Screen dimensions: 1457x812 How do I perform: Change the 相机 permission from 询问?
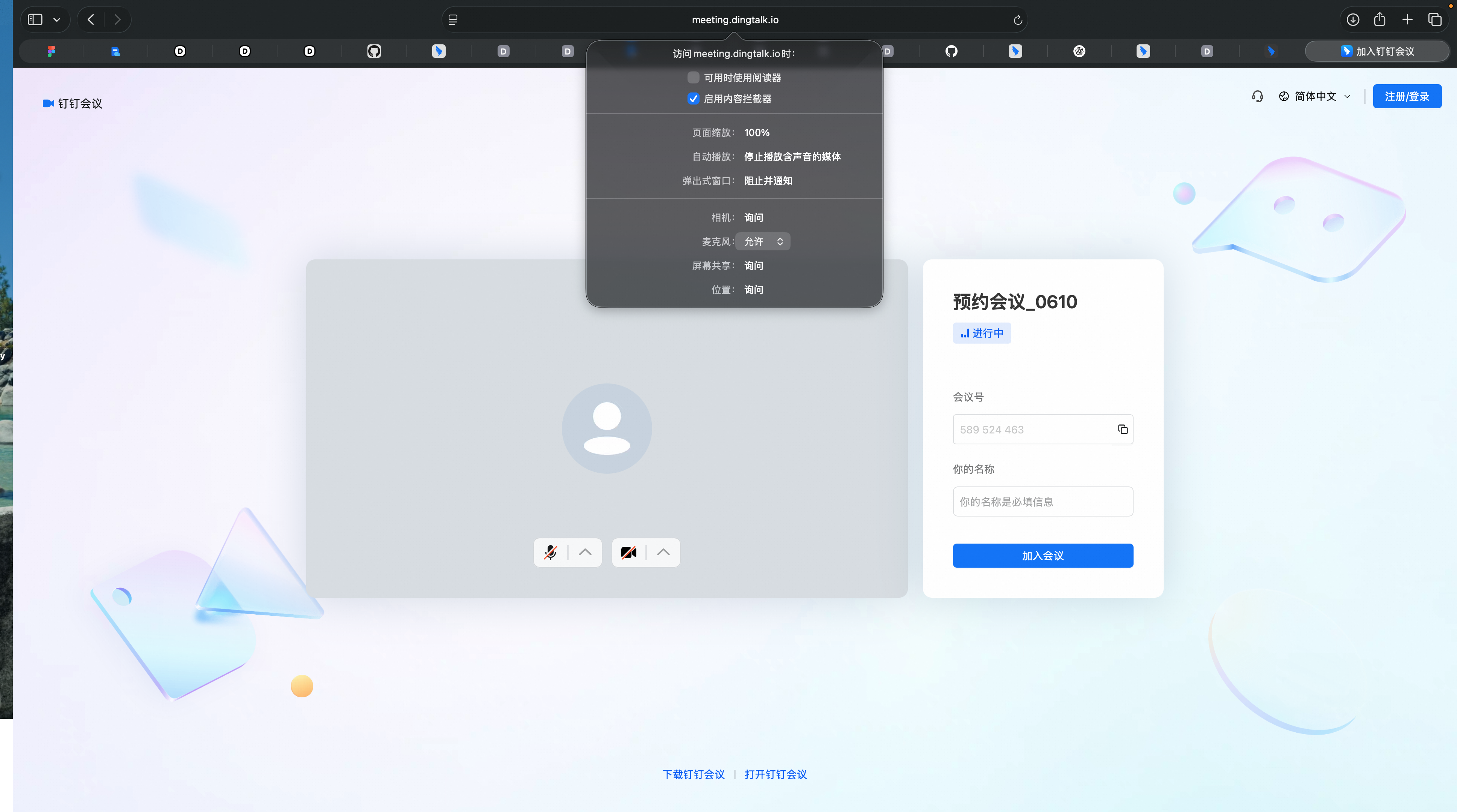click(x=753, y=218)
